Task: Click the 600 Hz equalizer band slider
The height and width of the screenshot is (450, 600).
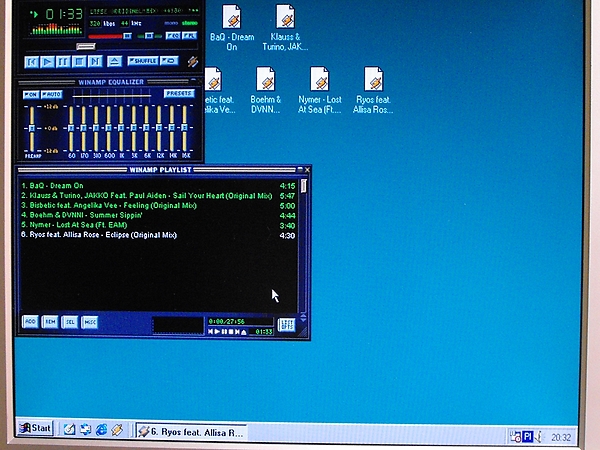Action: click(x=109, y=128)
